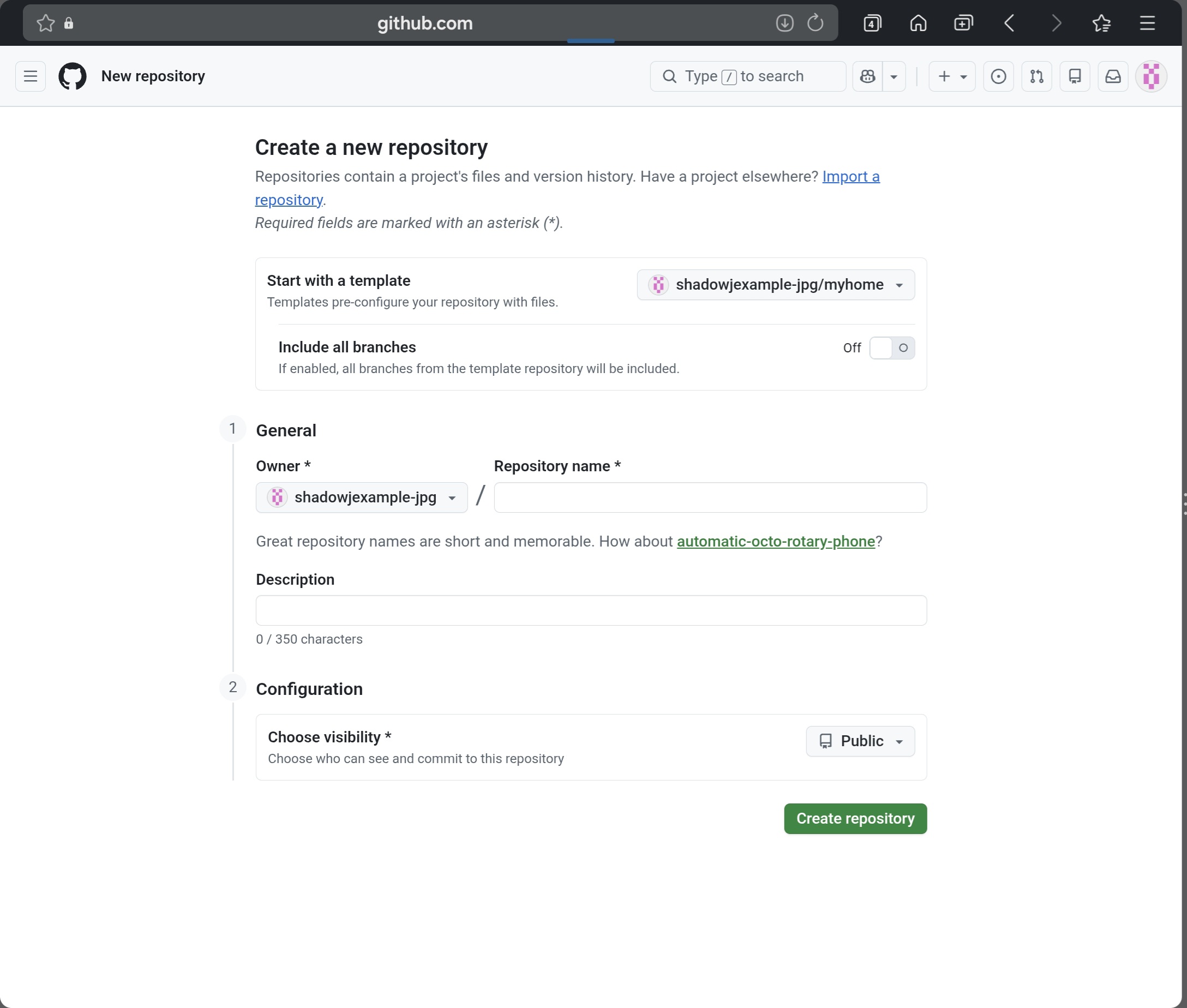The image size is (1187, 1008).
Task: Reload the page in browser
Action: click(x=815, y=23)
